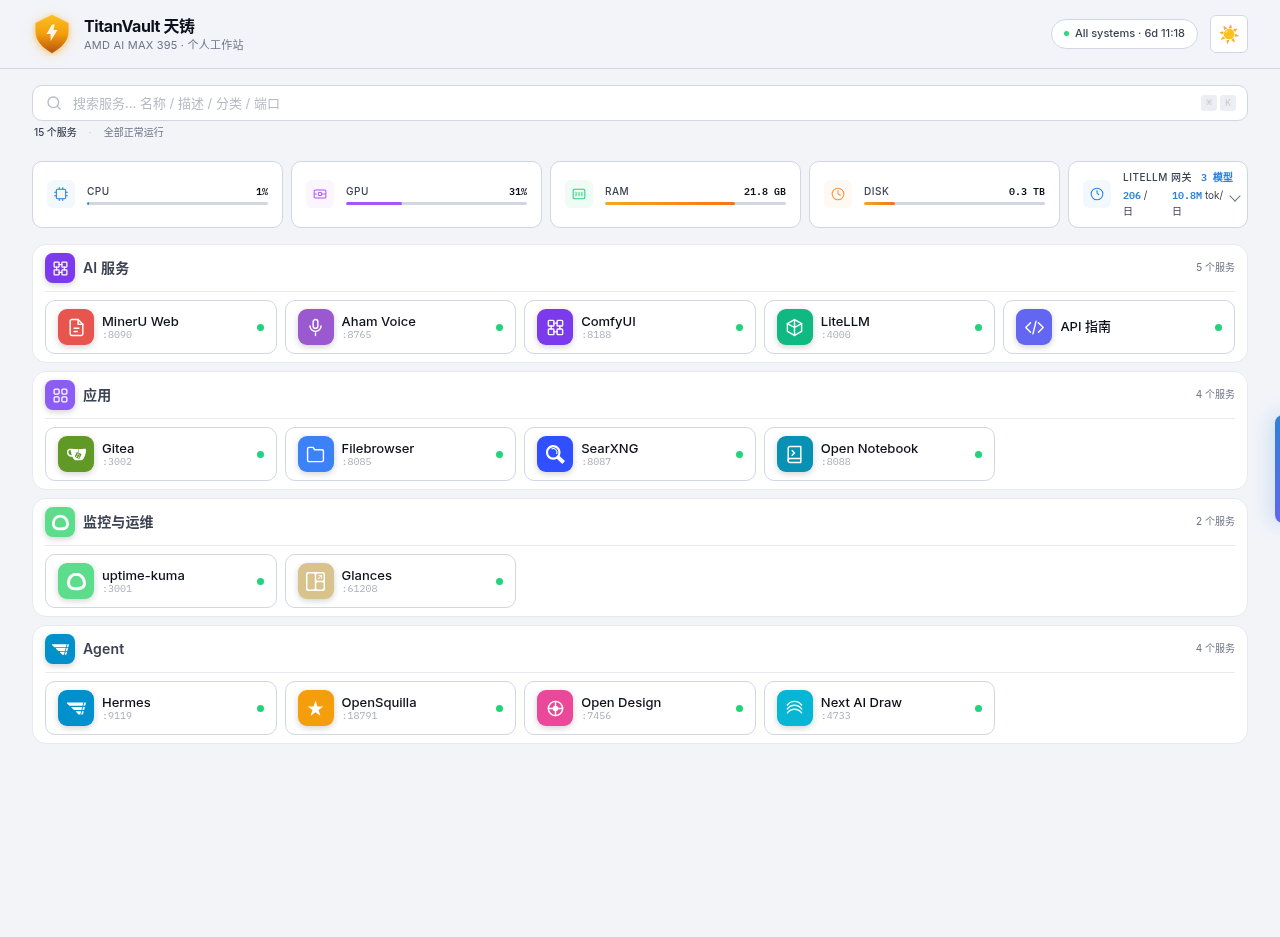
Task: Click the 应用 category icon
Action: coord(60,395)
